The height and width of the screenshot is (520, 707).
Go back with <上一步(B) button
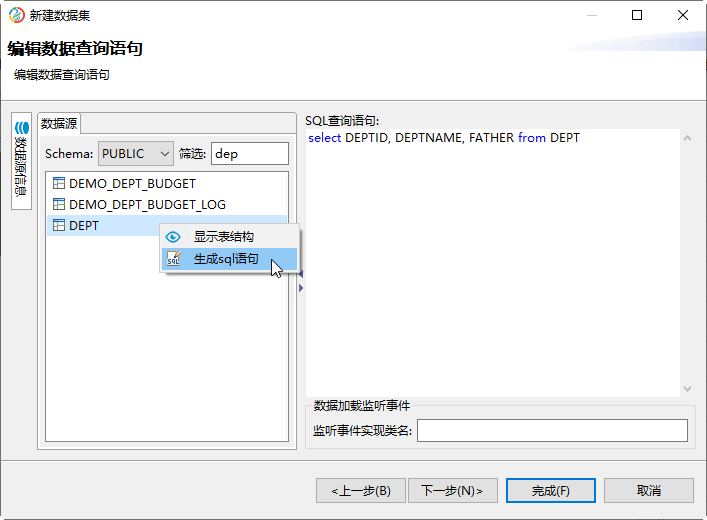[x=360, y=490]
